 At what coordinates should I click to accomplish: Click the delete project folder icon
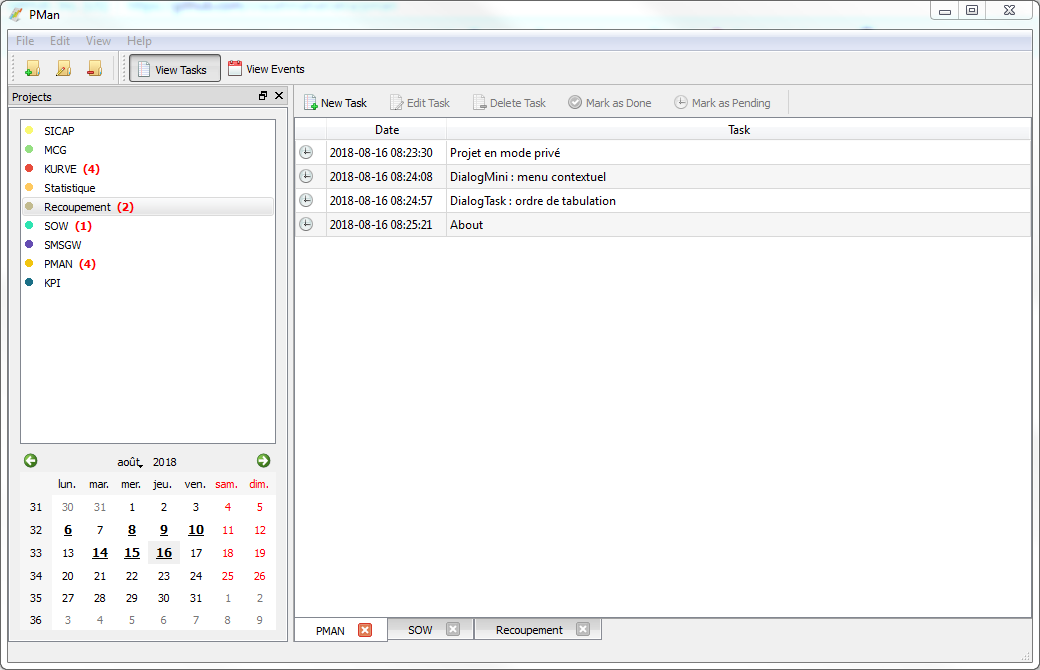pyautogui.click(x=95, y=68)
